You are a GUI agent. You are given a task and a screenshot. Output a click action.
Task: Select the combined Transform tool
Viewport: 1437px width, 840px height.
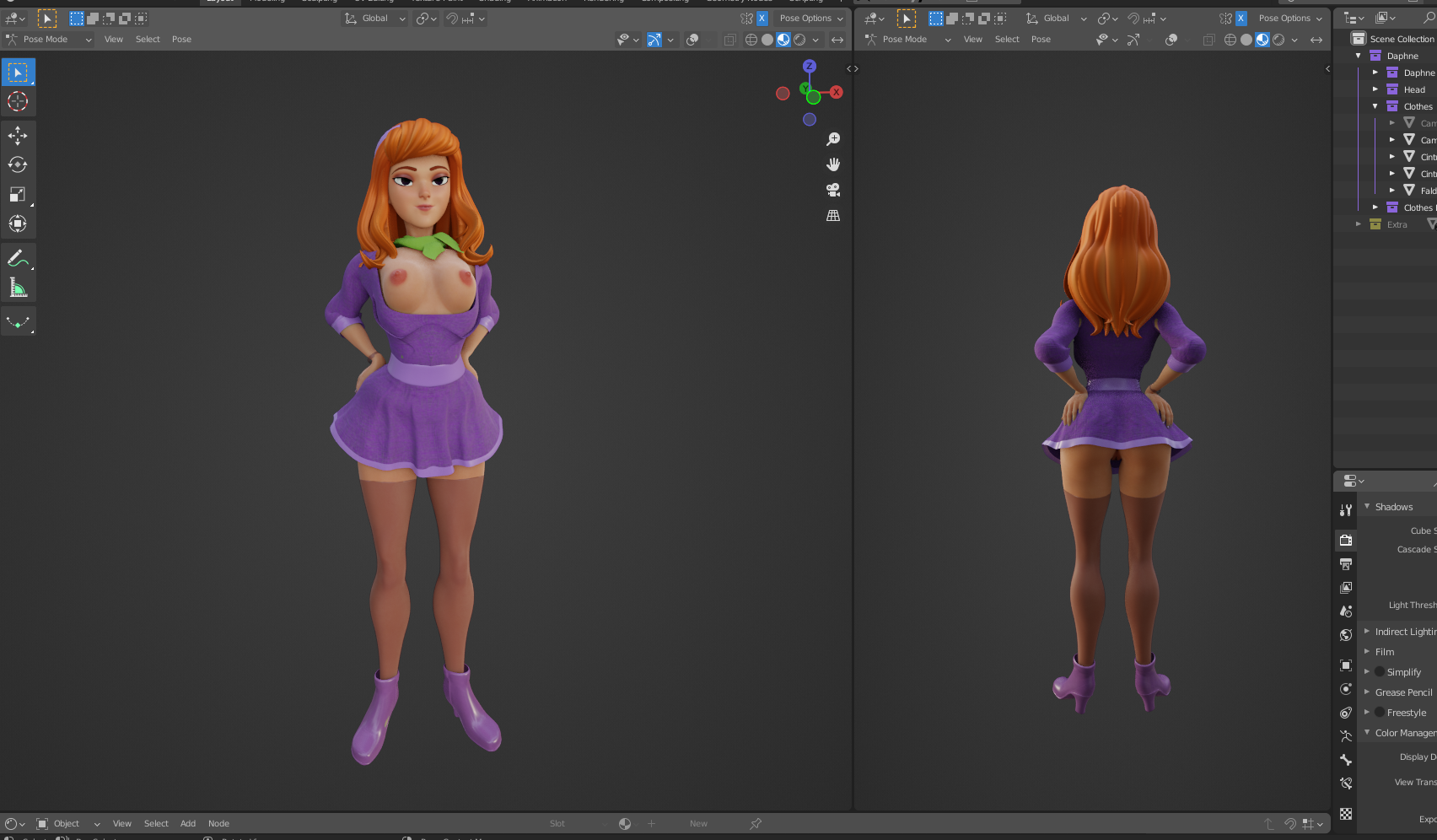click(18, 223)
